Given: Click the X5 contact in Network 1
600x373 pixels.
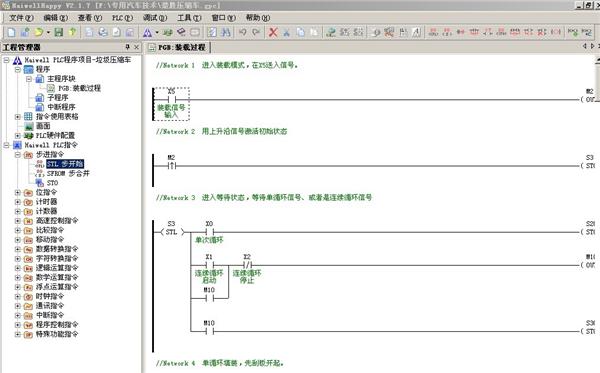Looking at the screenshot, I should 171,99.
